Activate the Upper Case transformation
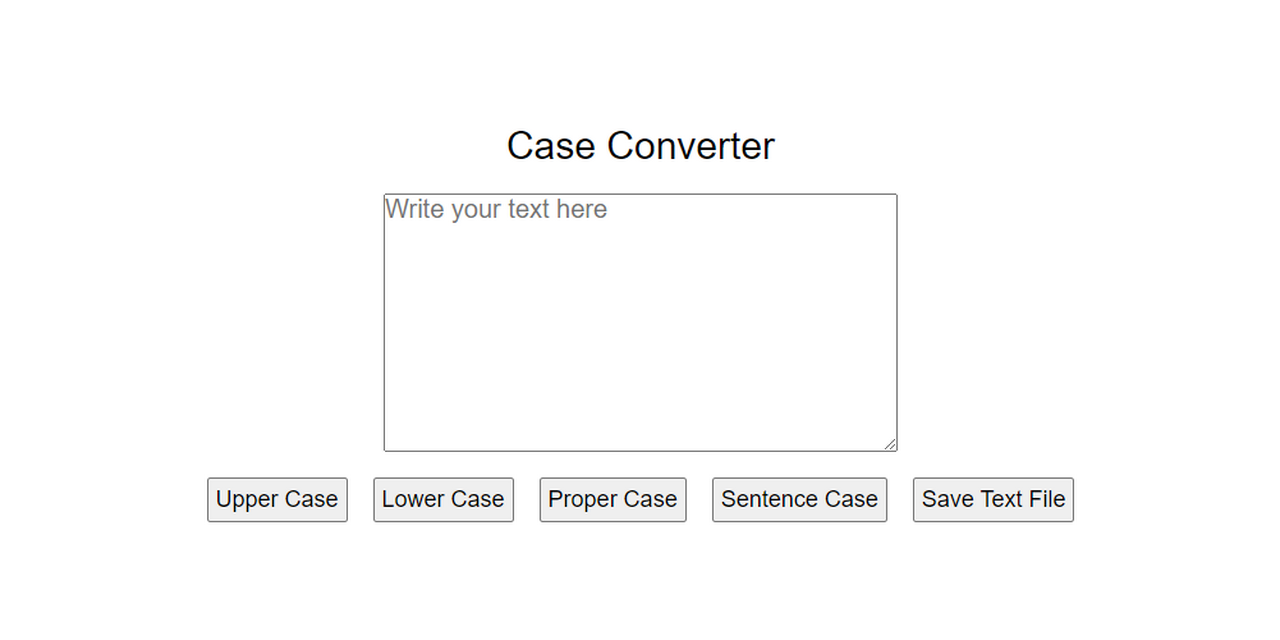The image size is (1280, 640). [x=277, y=499]
